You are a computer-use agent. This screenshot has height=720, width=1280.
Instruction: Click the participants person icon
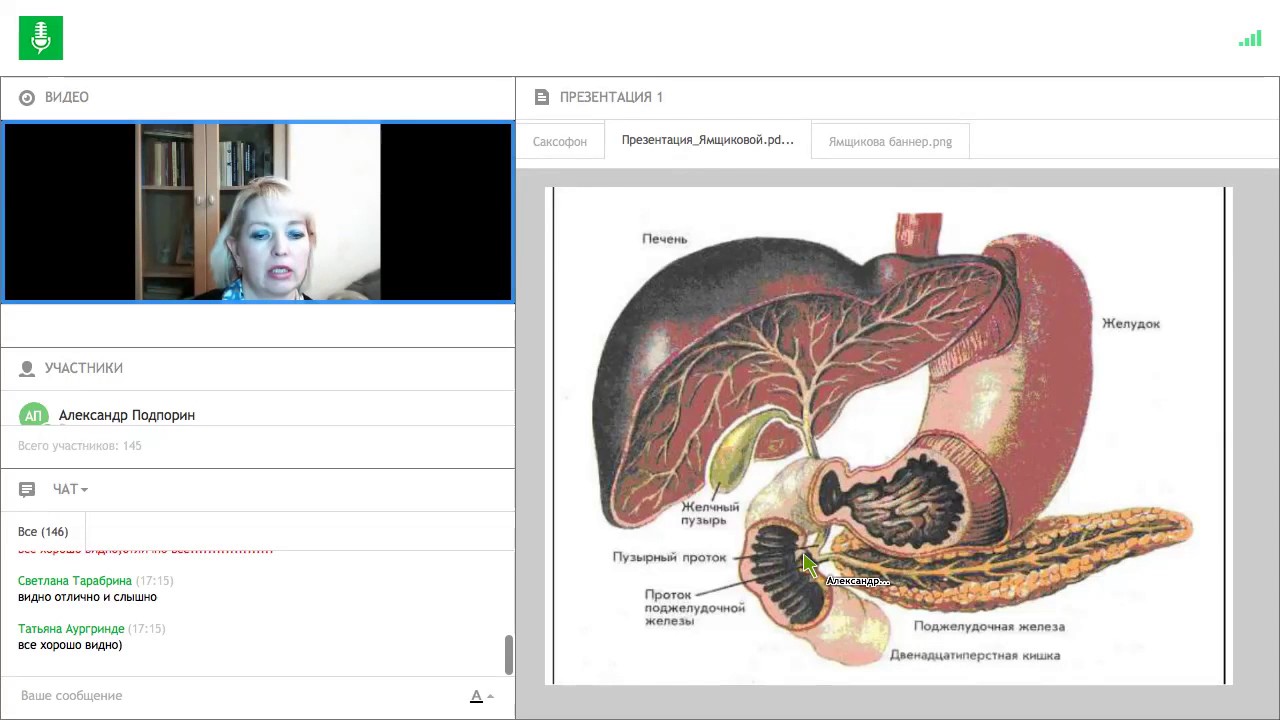click(x=27, y=368)
